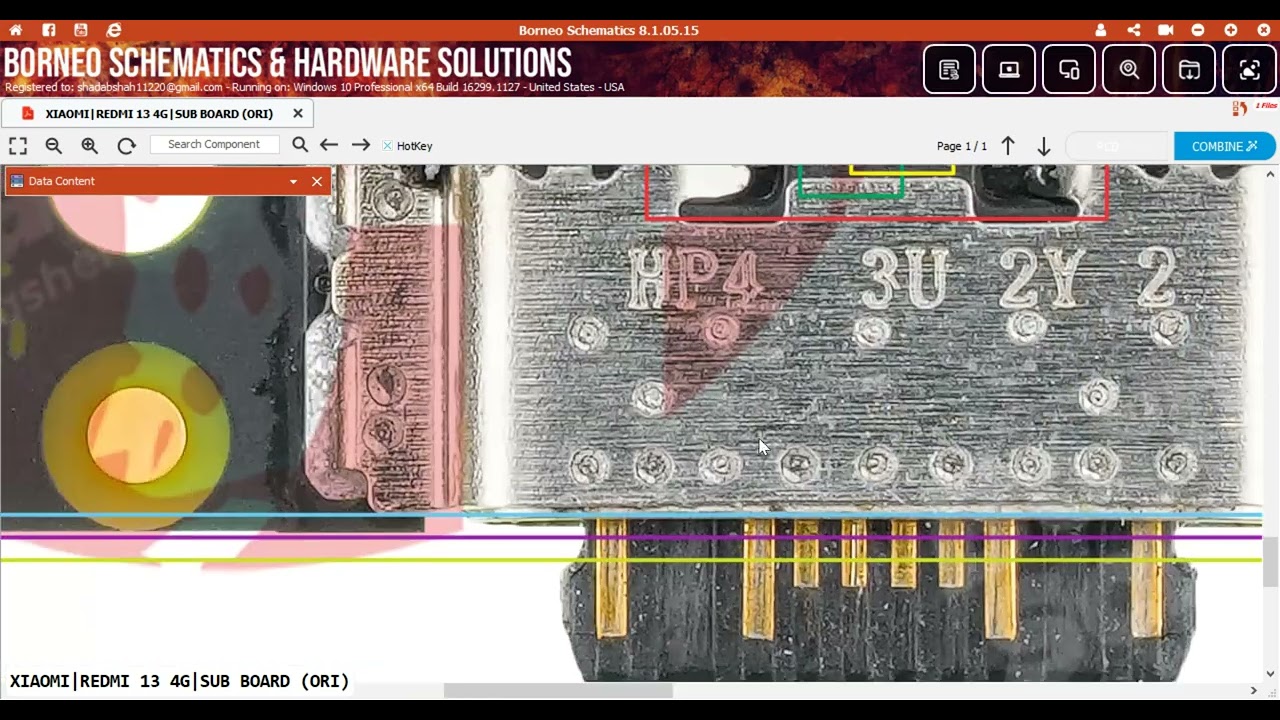
Task: Toggle the HotKey checkbox
Action: 387,146
